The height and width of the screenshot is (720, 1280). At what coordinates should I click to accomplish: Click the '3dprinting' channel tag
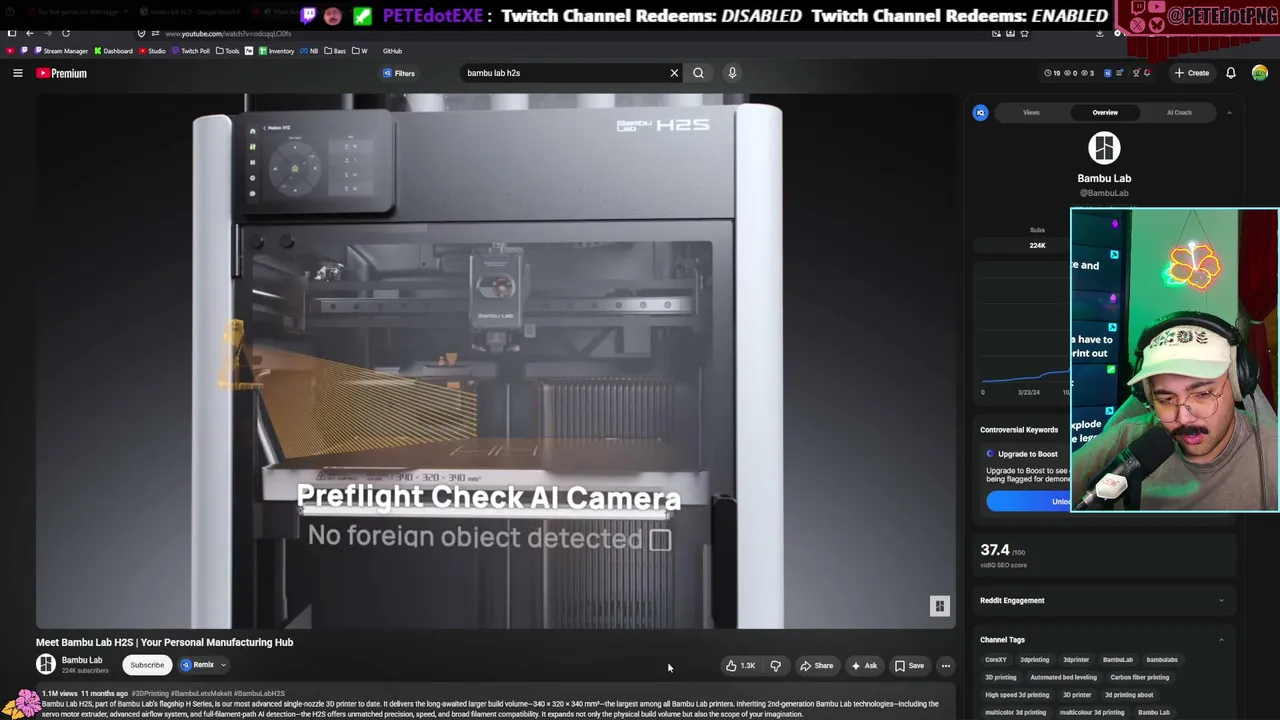(1034, 660)
